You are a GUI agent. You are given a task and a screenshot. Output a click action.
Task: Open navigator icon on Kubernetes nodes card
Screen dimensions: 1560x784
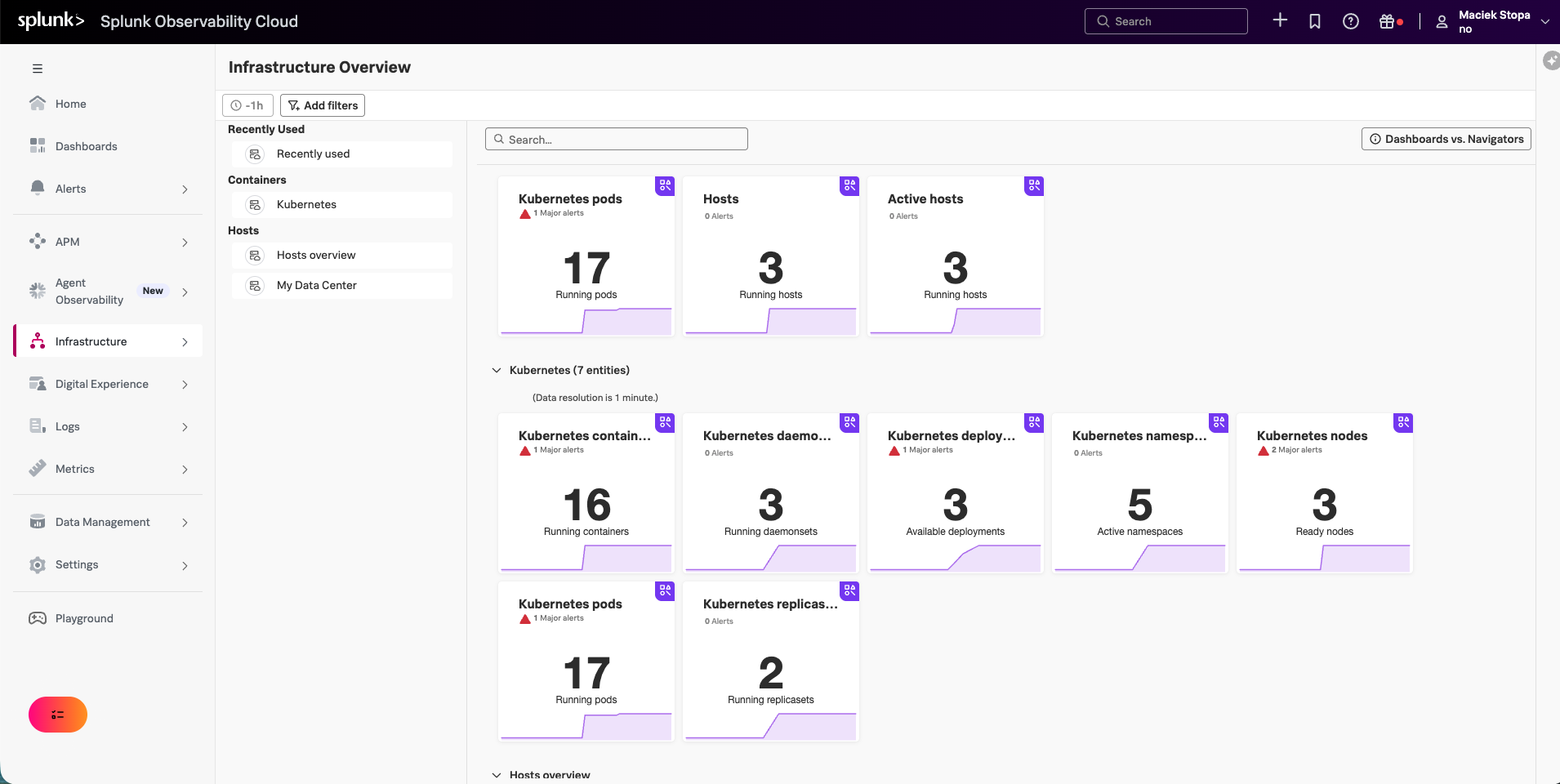pos(1403,422)
